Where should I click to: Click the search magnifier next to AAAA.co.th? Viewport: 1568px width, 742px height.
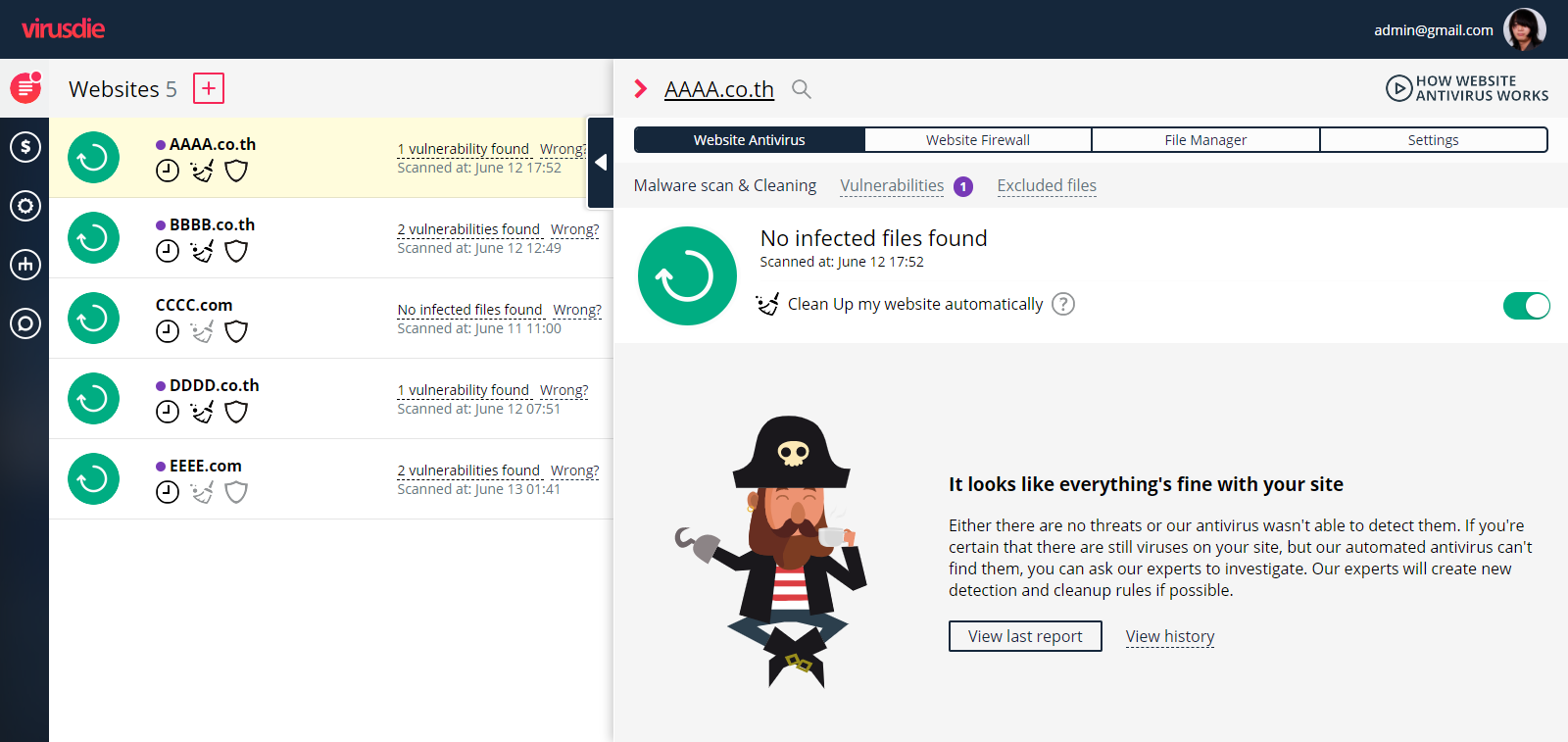pos(802,89)
